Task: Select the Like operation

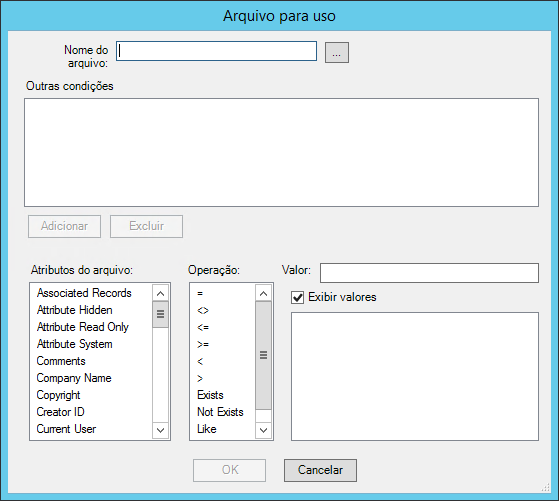Action: [x=207, y=429]
